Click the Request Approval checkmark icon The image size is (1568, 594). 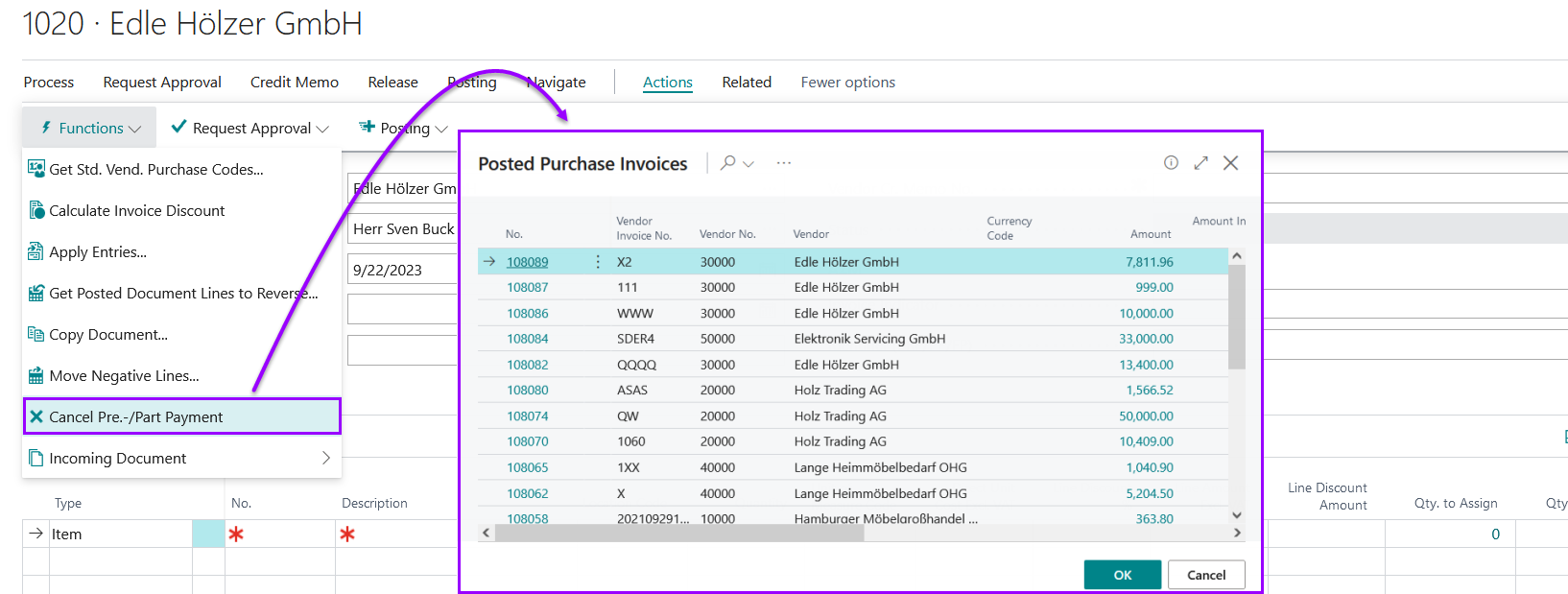coord(178,127)
